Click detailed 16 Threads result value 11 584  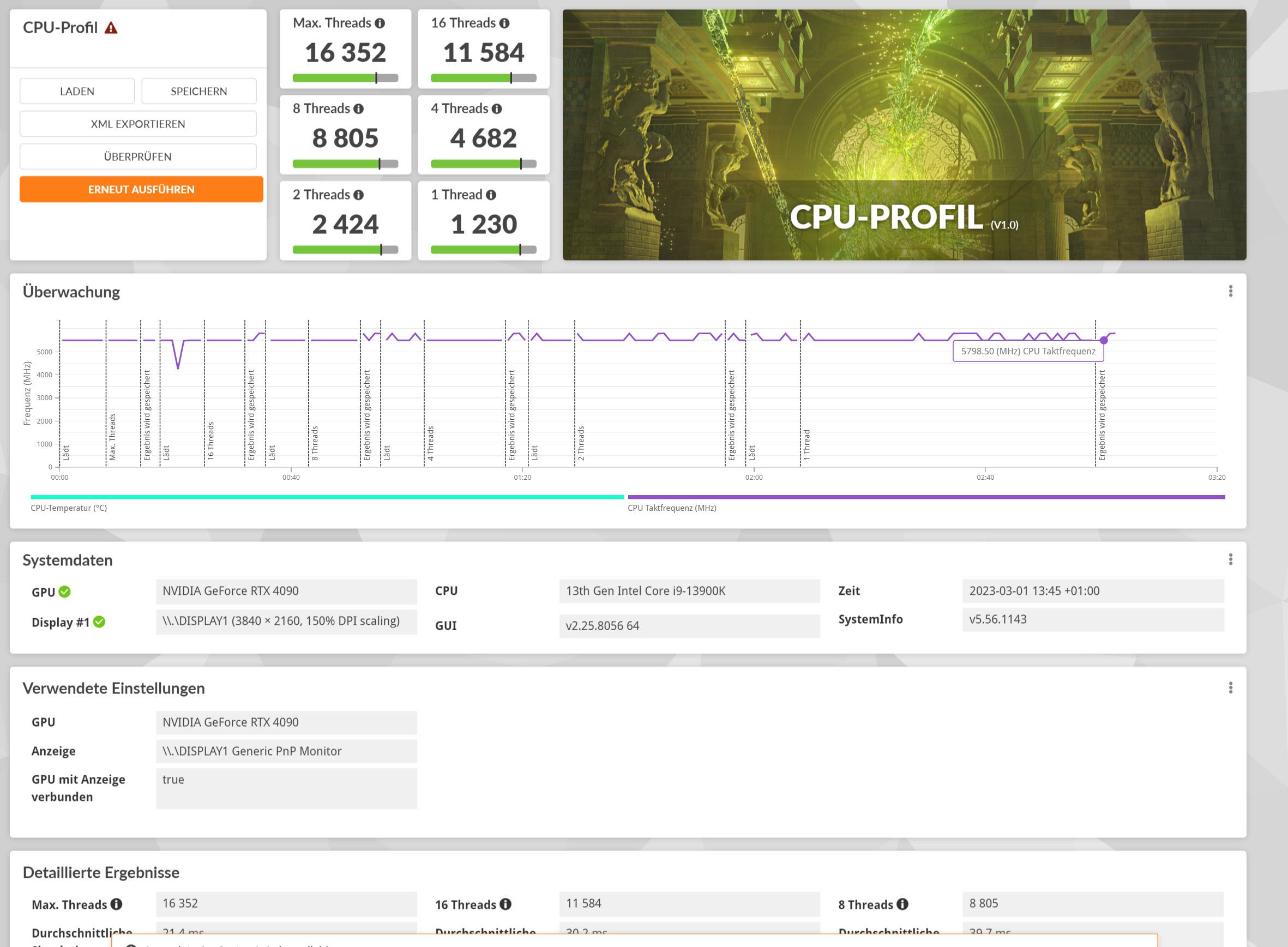690,903
